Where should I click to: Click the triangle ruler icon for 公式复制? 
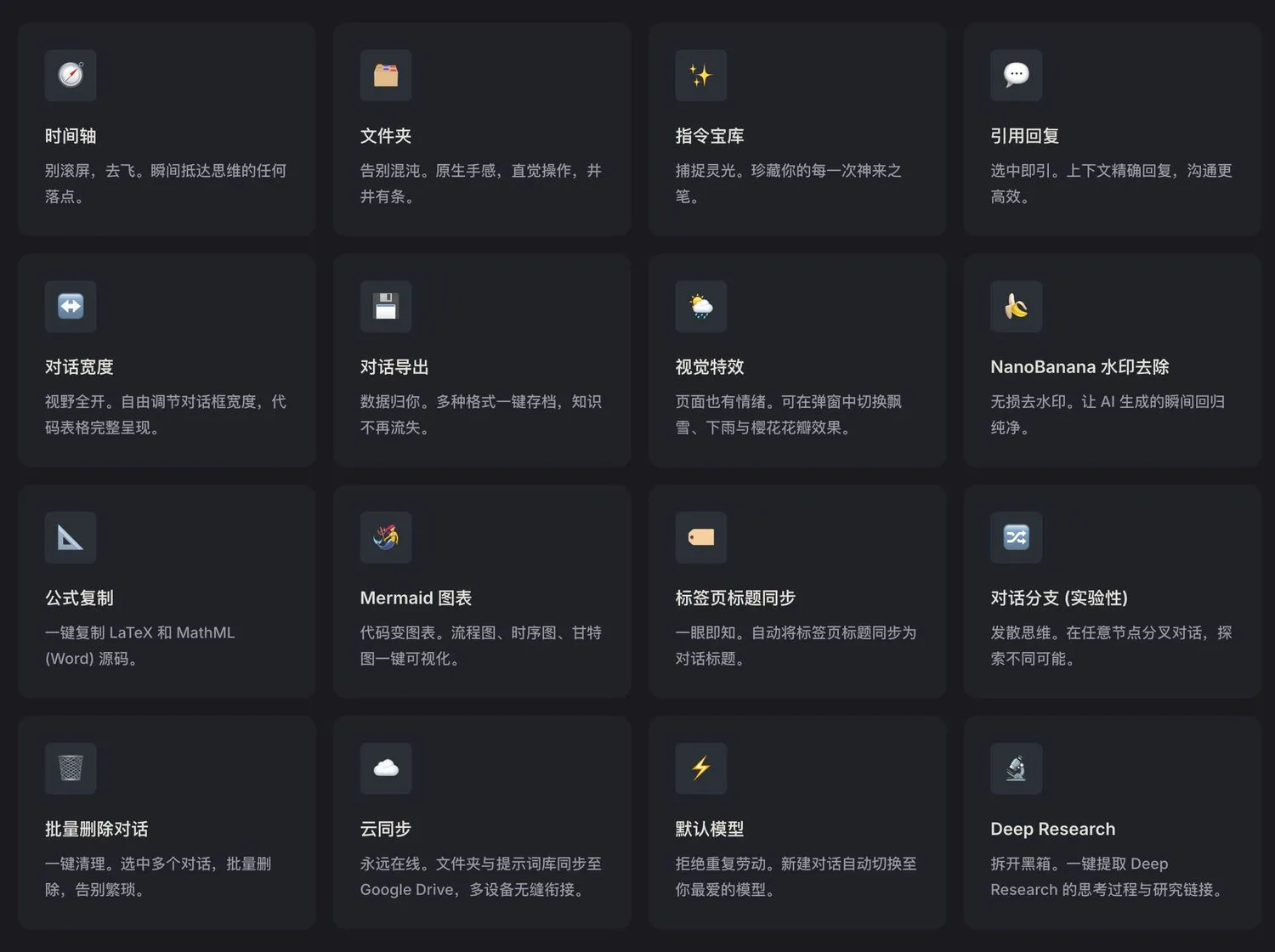(x=71, y=537)
